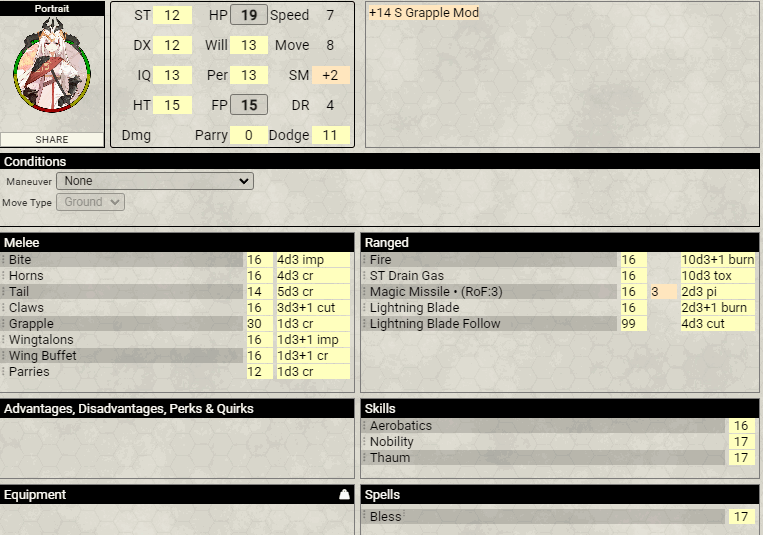This screenshot has width=763, height=535.
Task: Click the Equipment section header
Action: (x=177, y=495)
